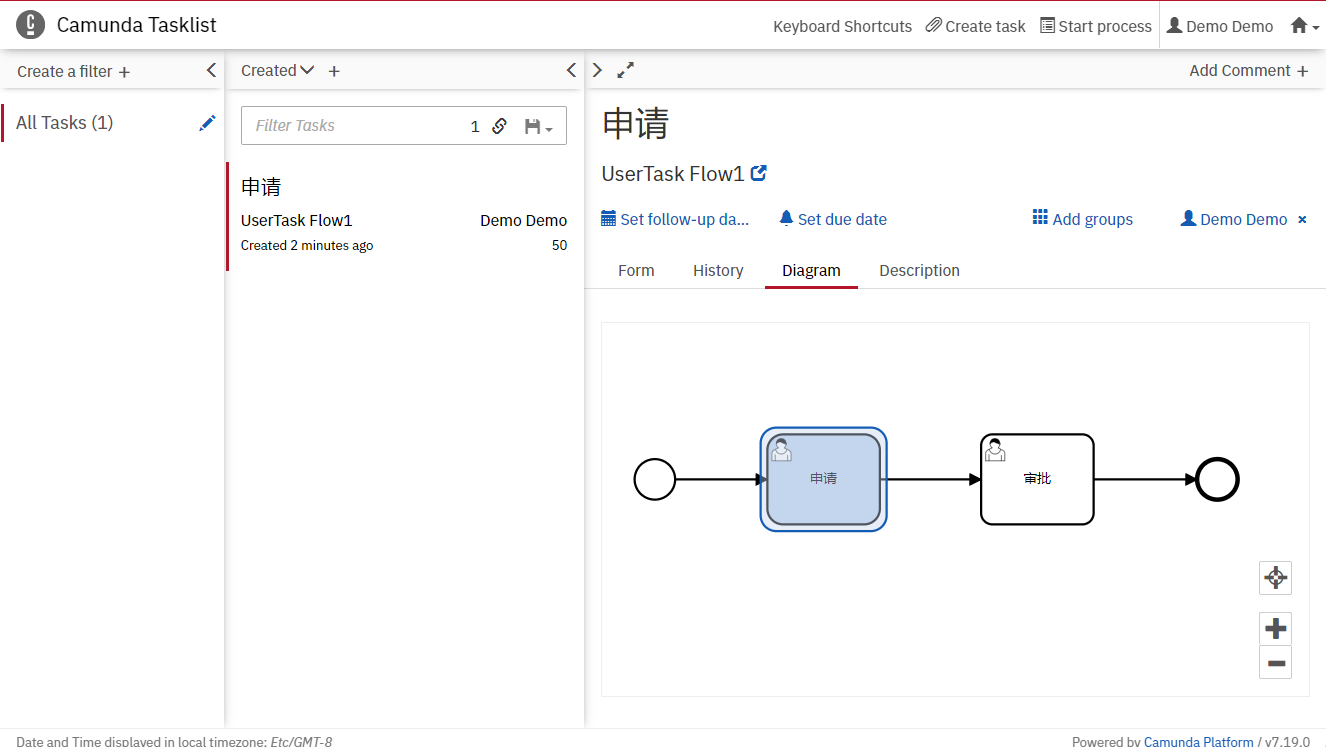Screen dimensions: 1326x747
Task: Click the end event circle
Action: [x=1218, y=479]
